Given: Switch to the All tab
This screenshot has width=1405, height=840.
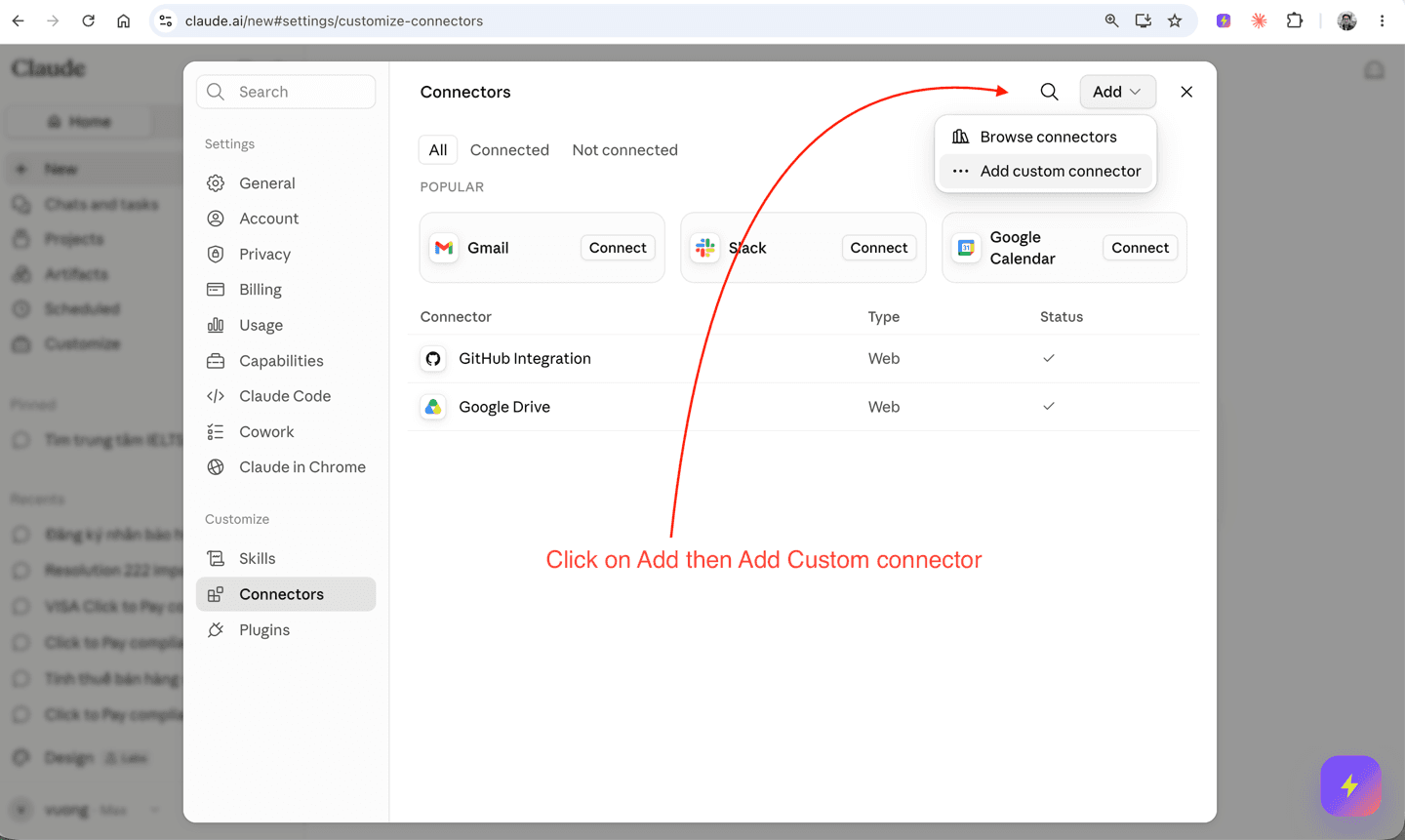Looking at the screenshot, I should pos(438,149).
